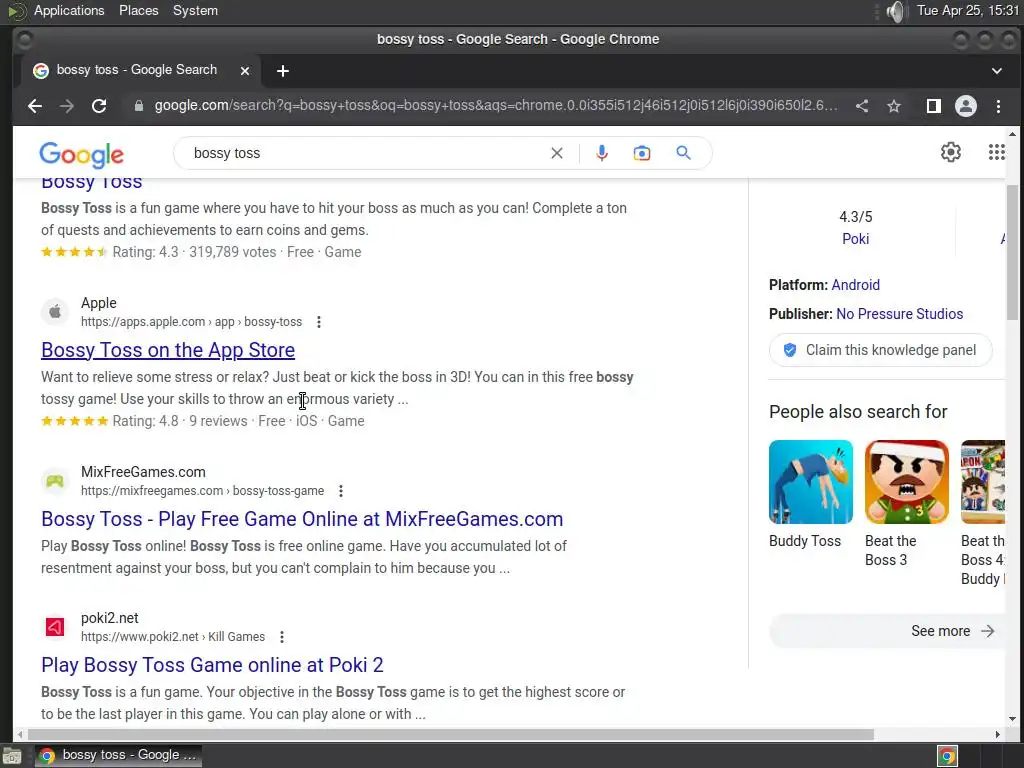
Task: Go back to previous page
Action: point(35,106)
